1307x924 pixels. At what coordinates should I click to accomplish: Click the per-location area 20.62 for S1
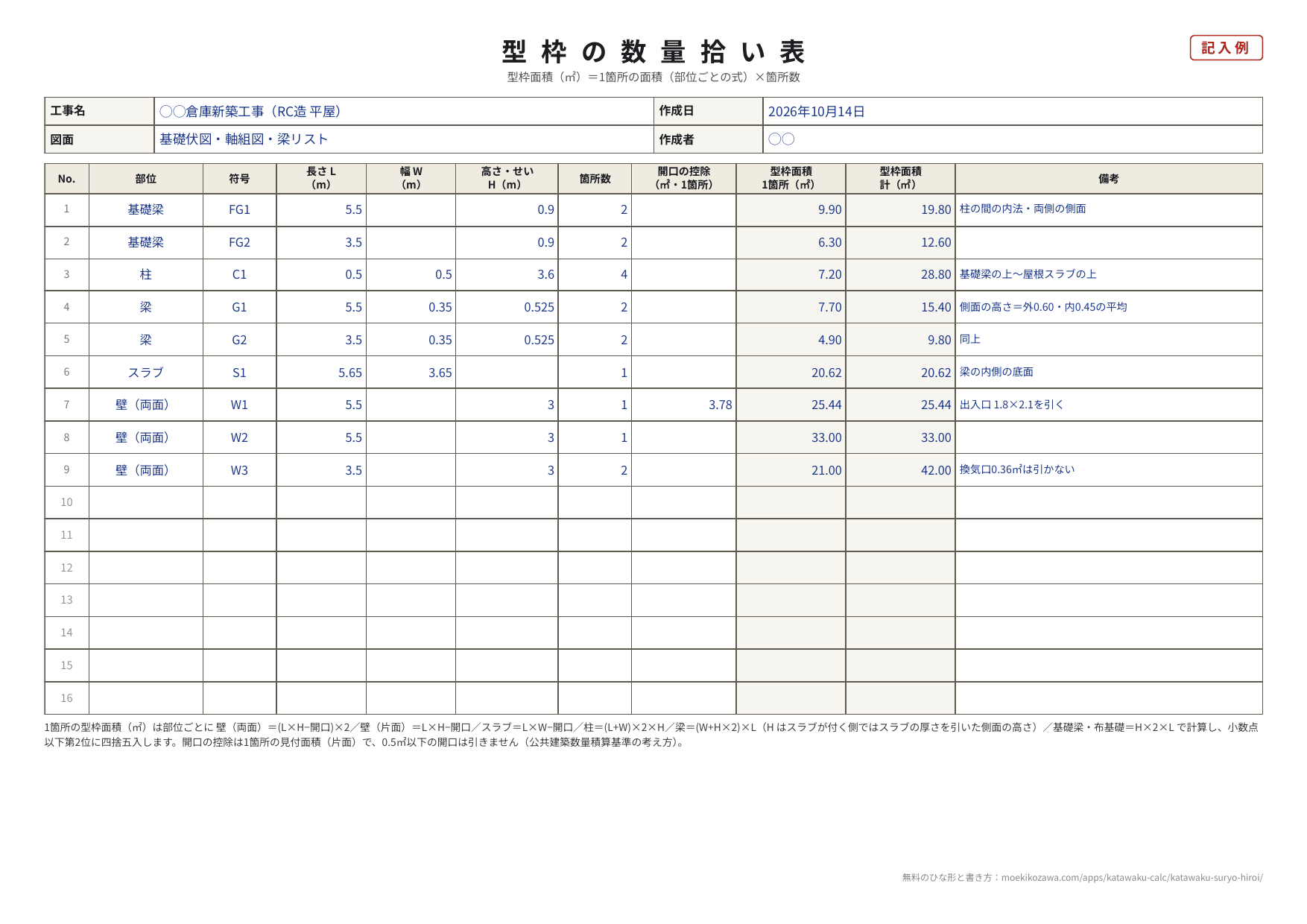coord(826,373)
